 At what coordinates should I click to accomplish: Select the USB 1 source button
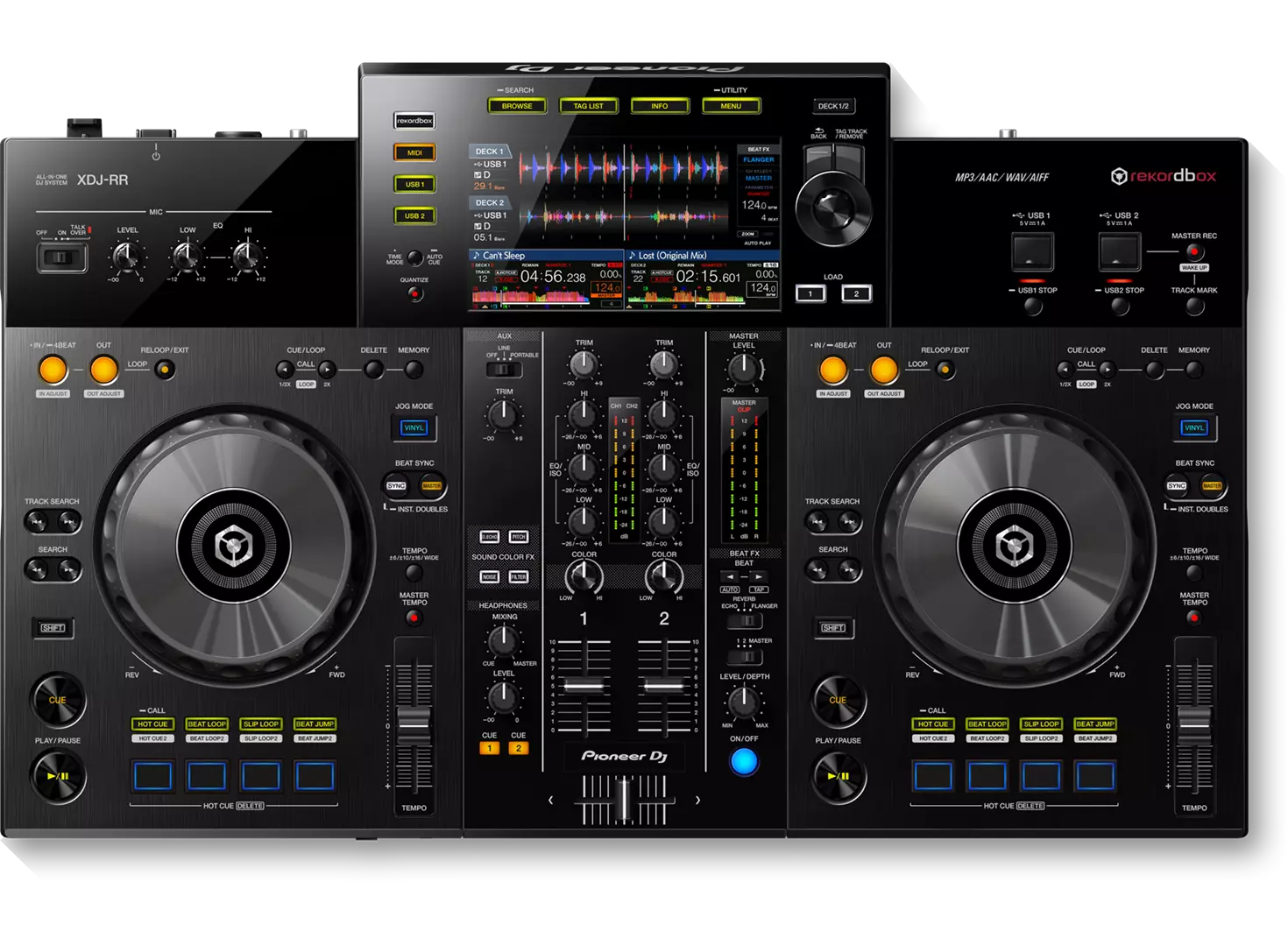tap(414, 184)
